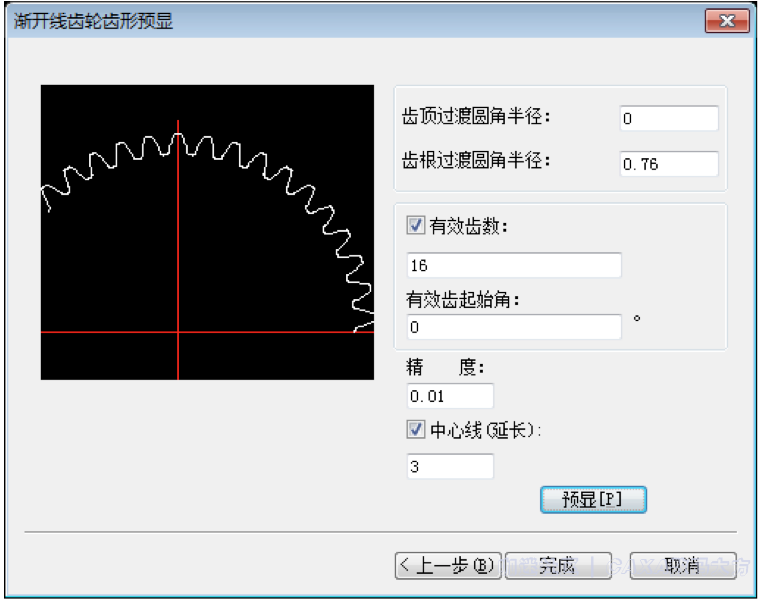Focus the 有效齿起始角 input field

click(x=514, y=327)
